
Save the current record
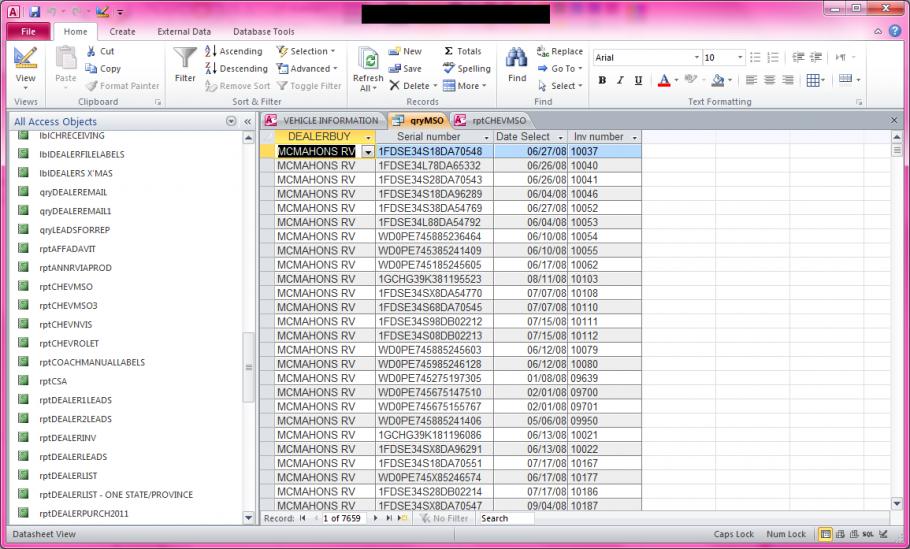pos(405,68)
